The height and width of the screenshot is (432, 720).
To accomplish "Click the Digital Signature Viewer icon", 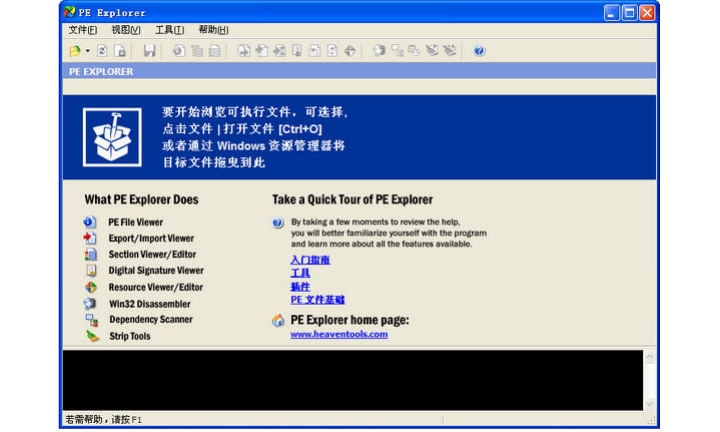I will pos(91,271).
